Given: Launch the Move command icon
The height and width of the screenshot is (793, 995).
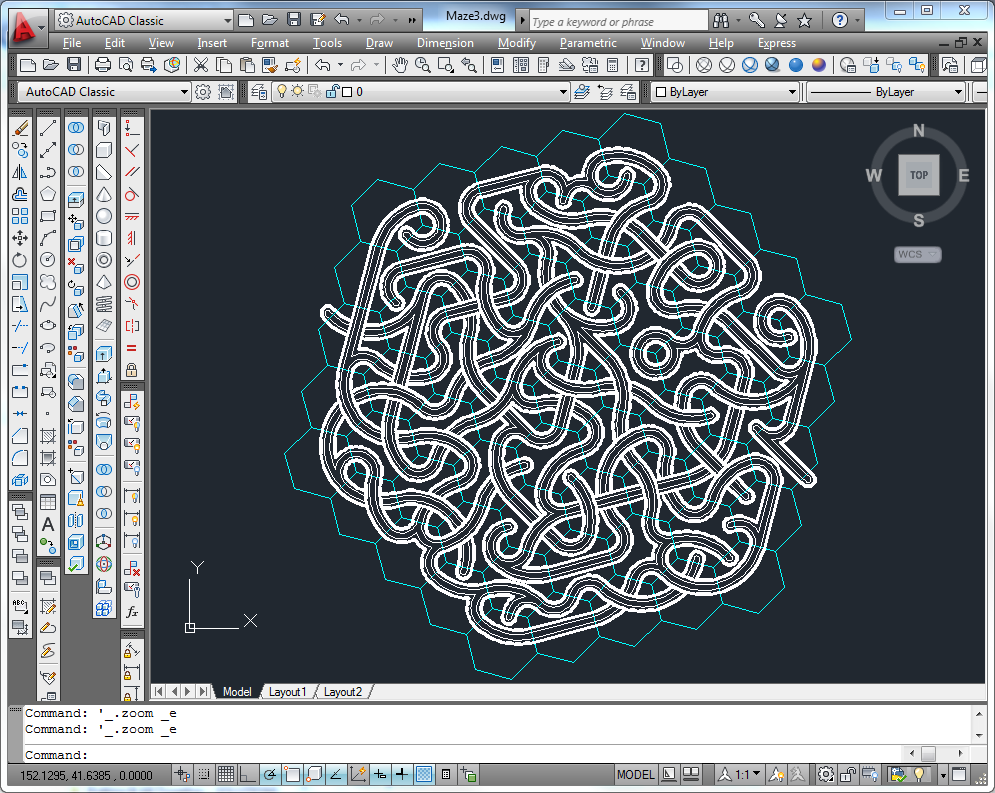Looking at the screenshot, I should pos(21,238).
